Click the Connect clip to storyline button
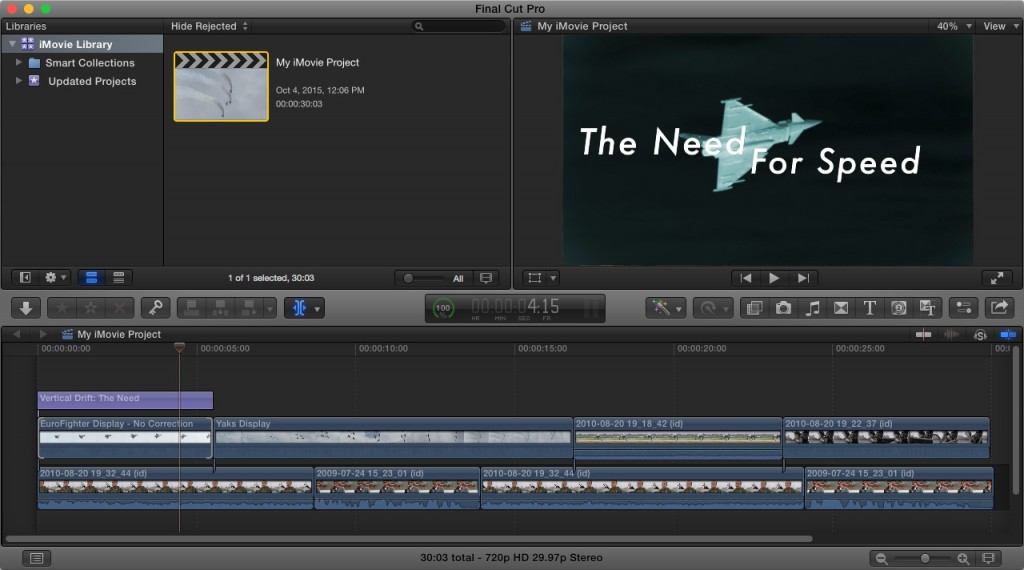Image resolution: width=1024 pixels, height=570 pixels. click(191, 308)
